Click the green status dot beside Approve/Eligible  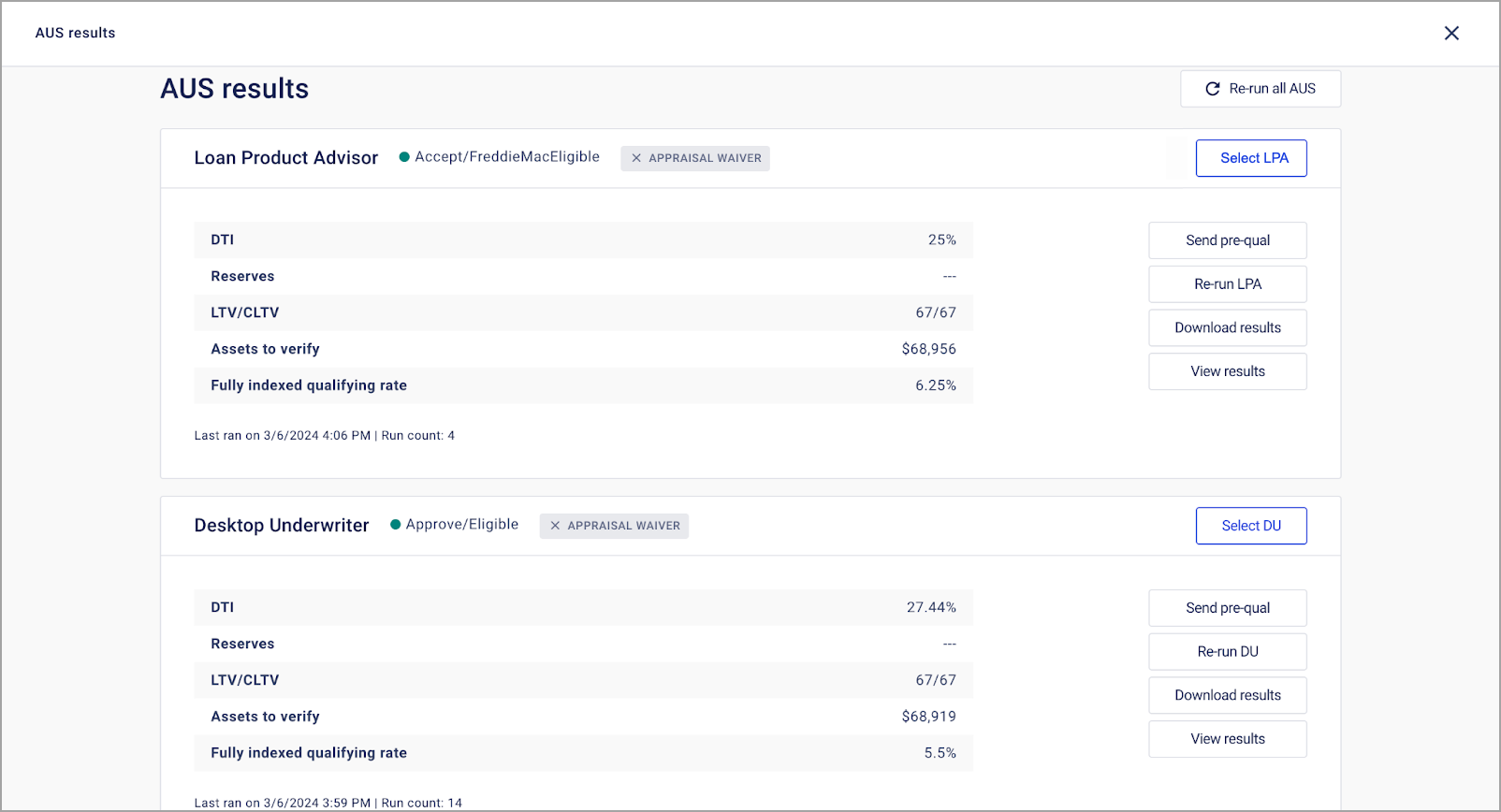pyautogui.click(x=396, y=525)
